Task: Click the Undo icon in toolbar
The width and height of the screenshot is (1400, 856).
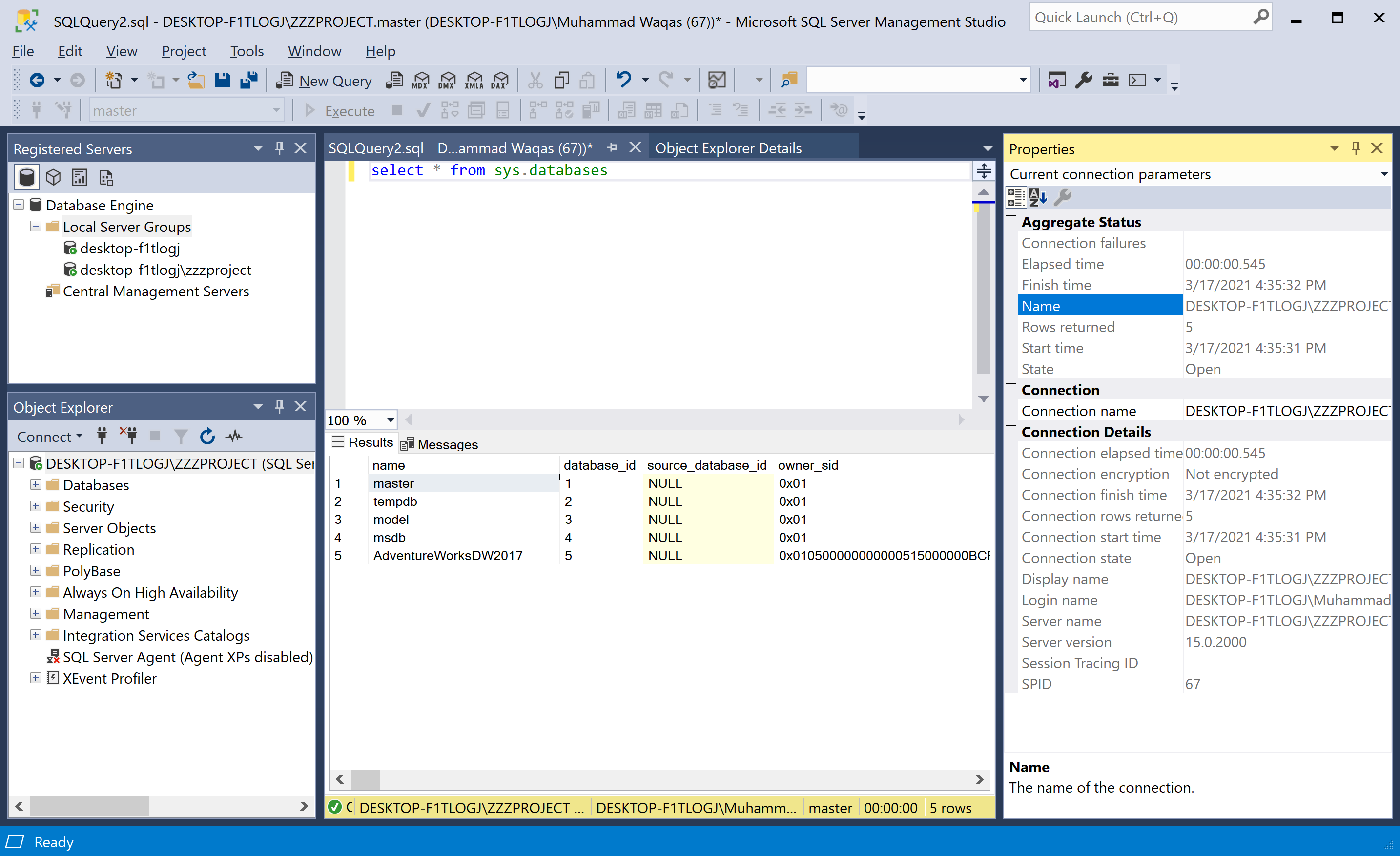Action: click(623, 80)
